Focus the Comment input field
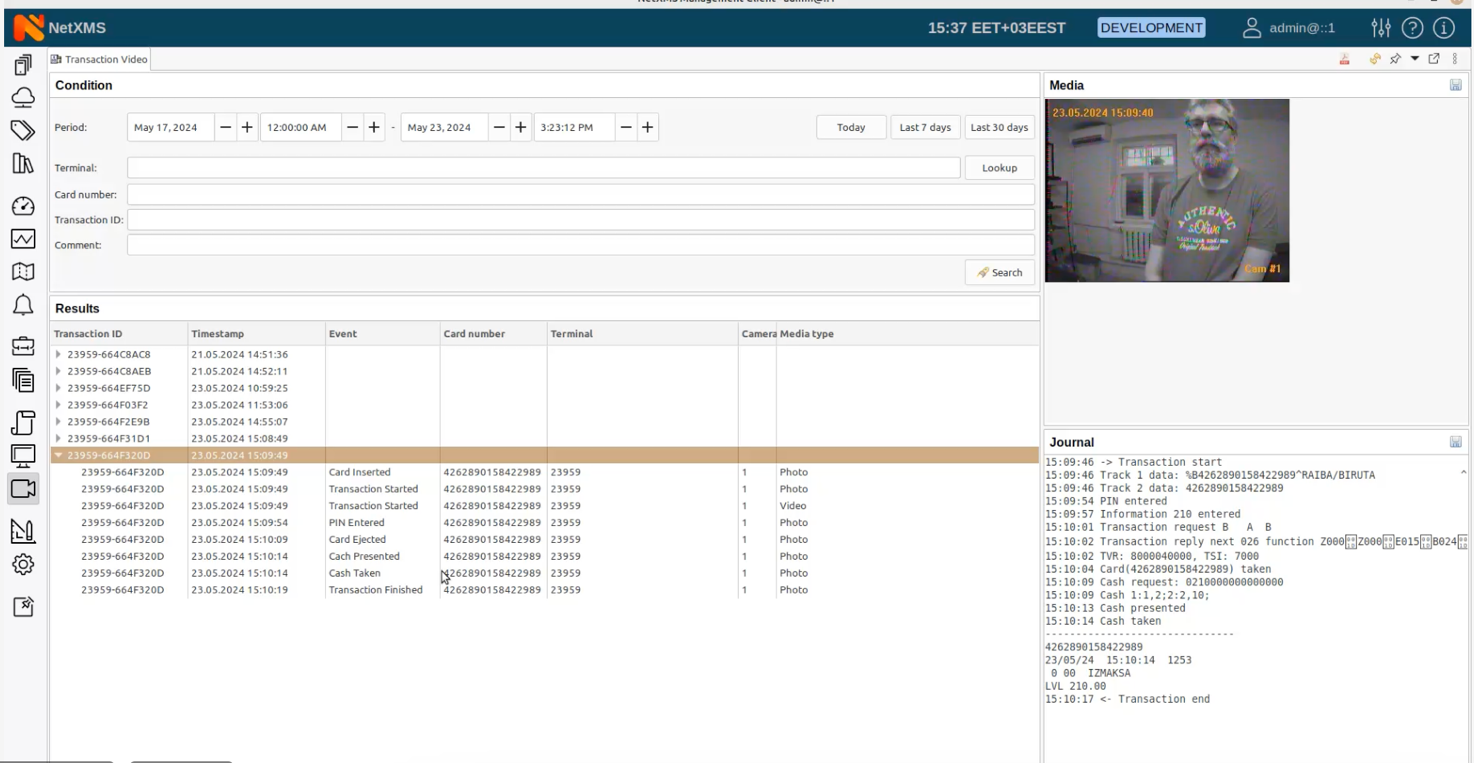 (x=580, y=245)
